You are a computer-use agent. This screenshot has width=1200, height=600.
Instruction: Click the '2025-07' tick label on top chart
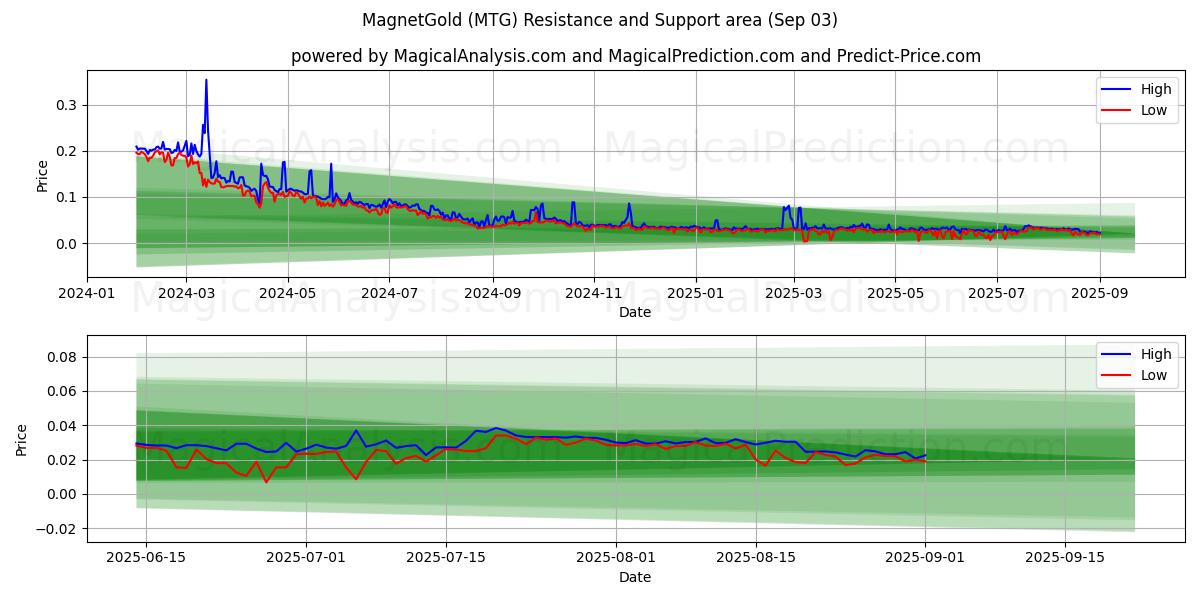pos(997,293)
